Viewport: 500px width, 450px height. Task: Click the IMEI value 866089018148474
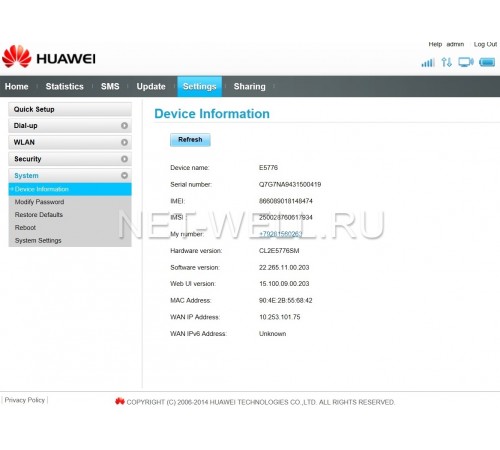pos(286,201)
